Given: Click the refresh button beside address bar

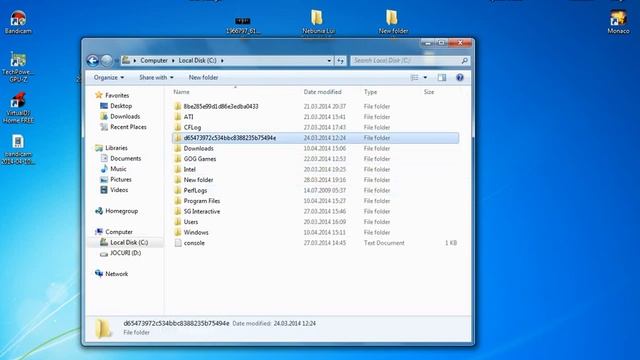Looking at the screenshot, I should [340, 61].
